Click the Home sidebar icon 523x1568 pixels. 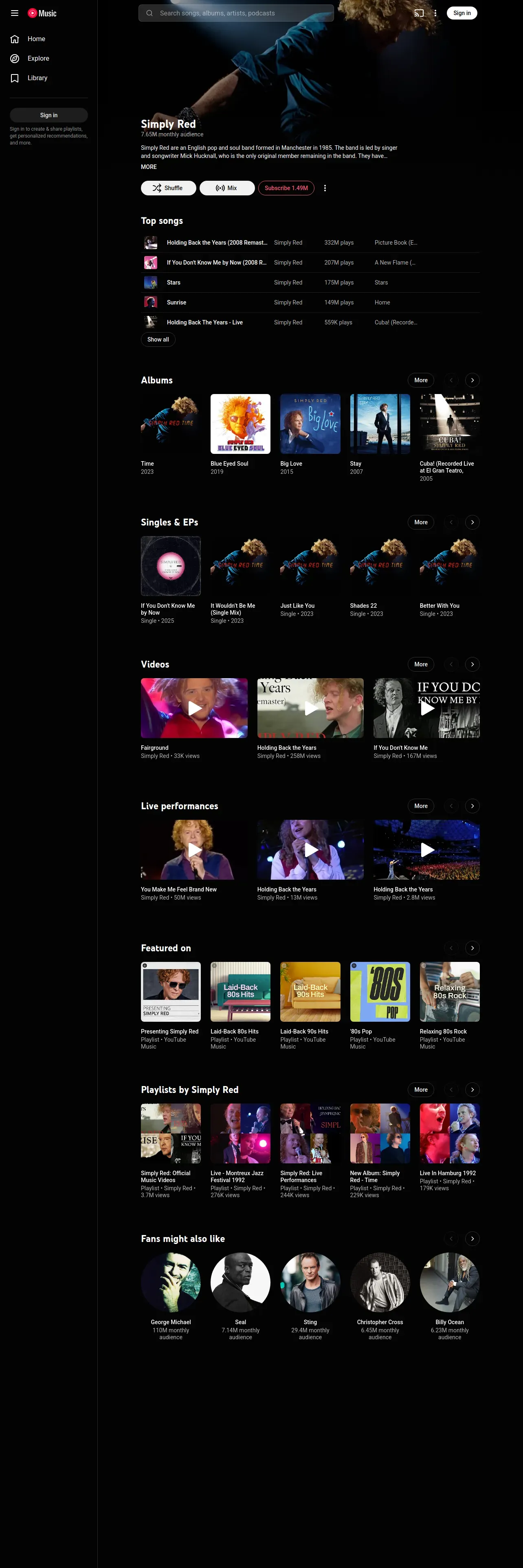pos(15,39)
